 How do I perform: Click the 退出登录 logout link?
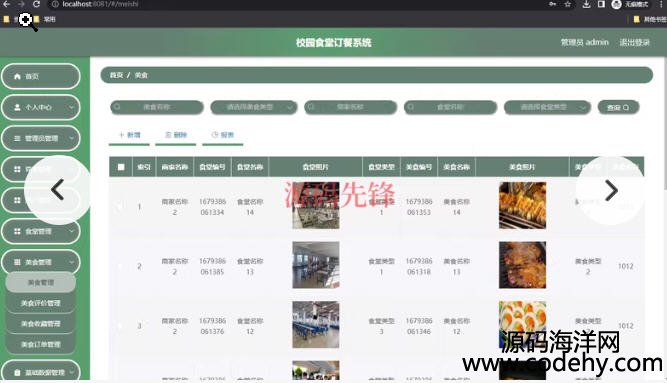click(634, 42)
